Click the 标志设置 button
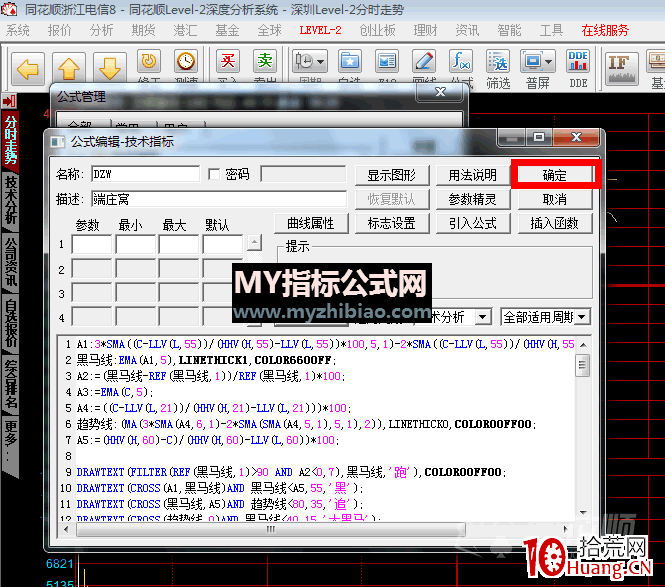Image resolution: width=665 pixels, height=587 pixels. pos(391,223)
